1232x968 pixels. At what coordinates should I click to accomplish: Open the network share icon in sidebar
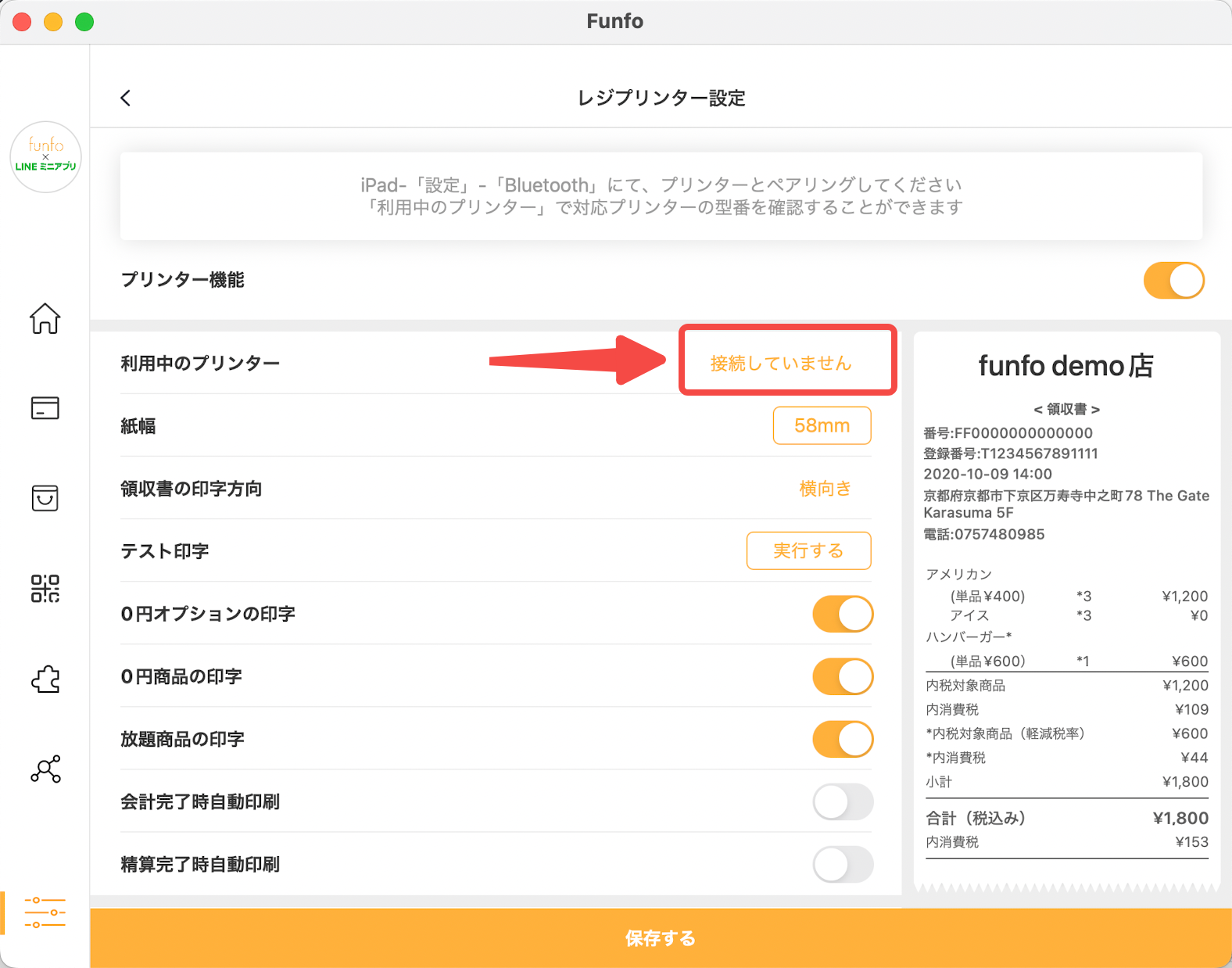tap(45, 769)
